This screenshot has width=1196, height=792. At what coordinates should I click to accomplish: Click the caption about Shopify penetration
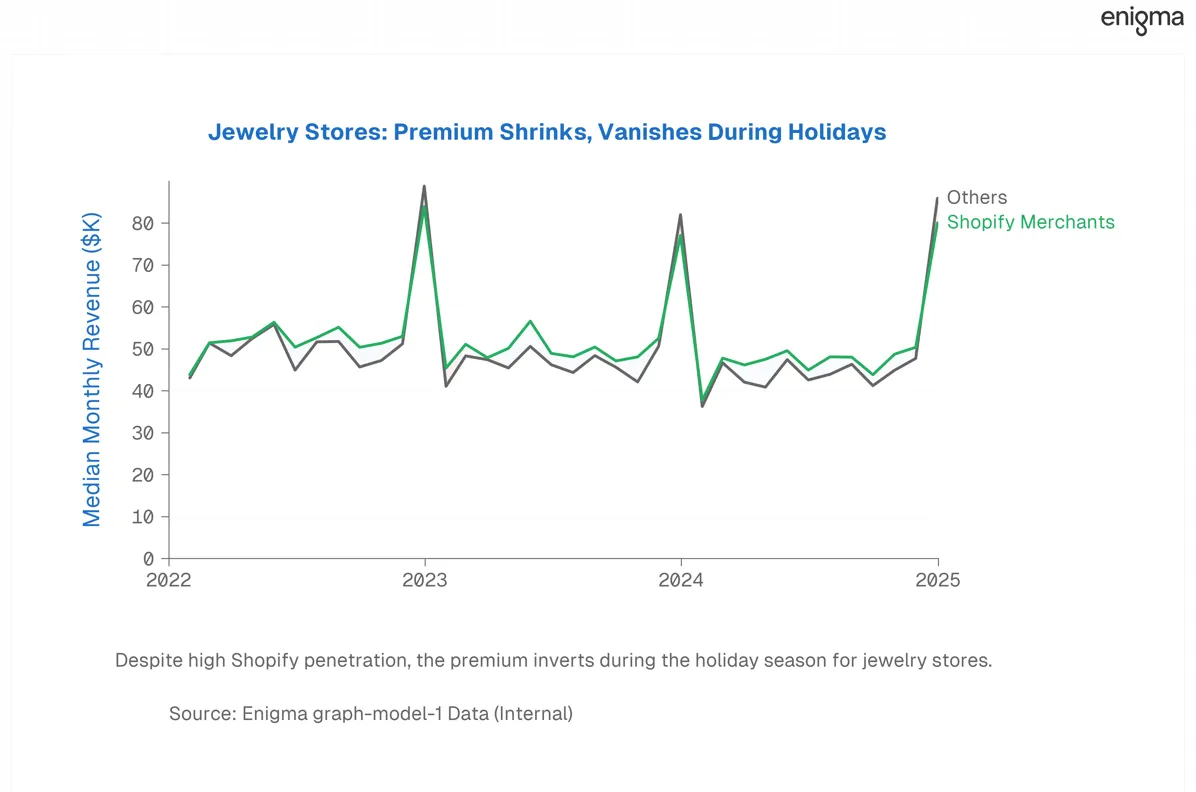coord(554,660)
